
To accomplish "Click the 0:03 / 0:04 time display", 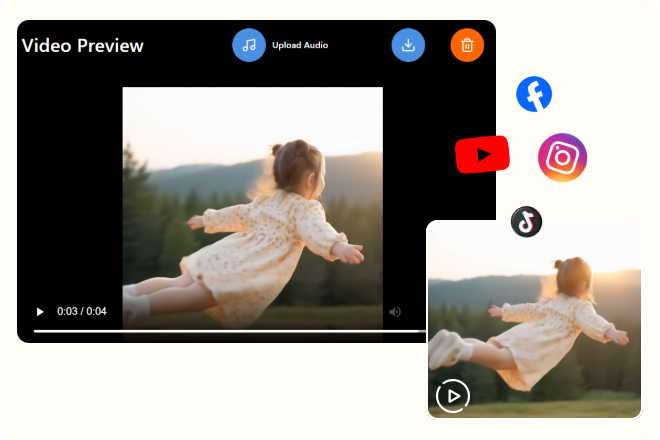I will [82, 312].
